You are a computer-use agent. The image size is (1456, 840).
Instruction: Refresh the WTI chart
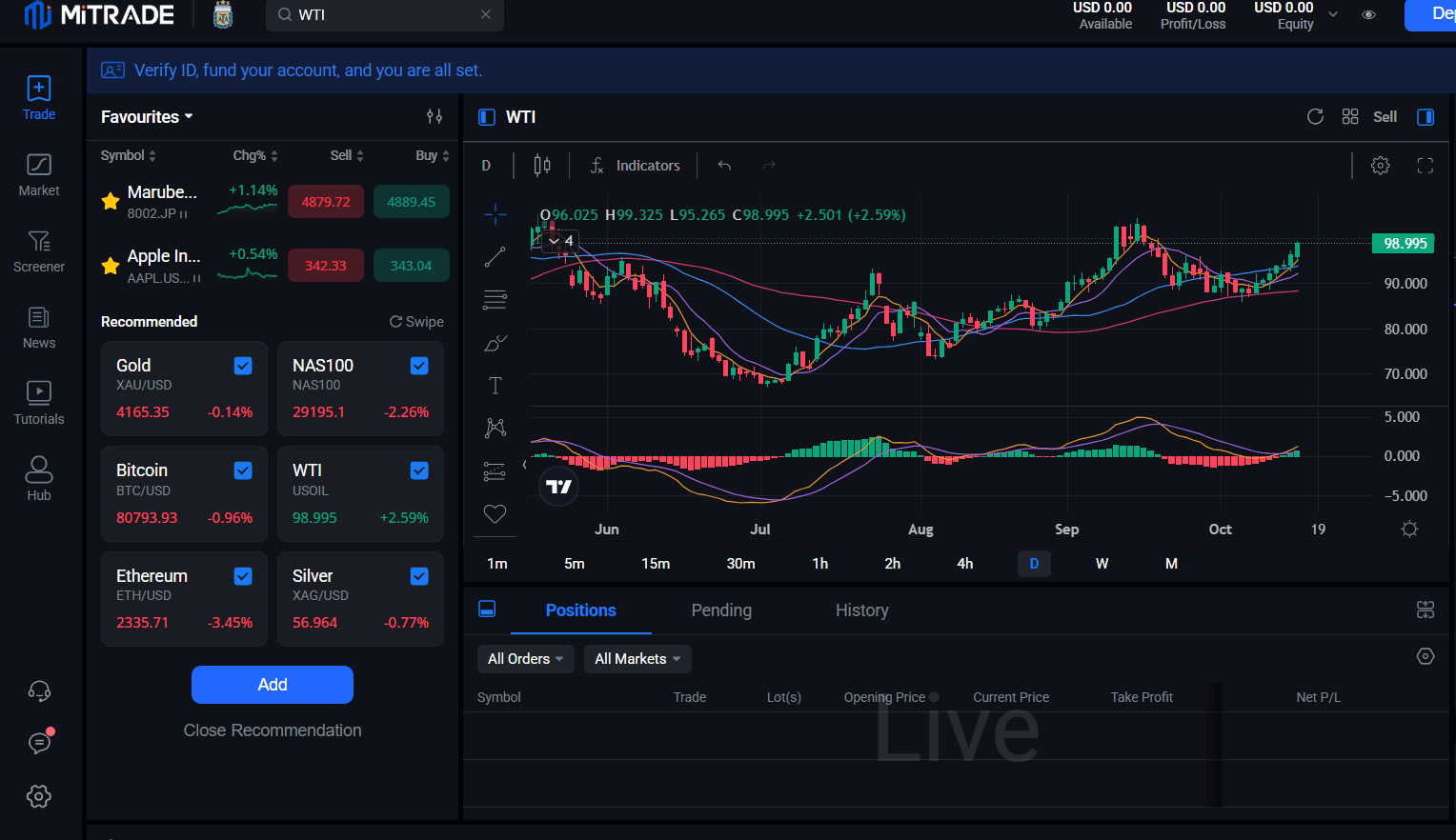[1315, 117]
